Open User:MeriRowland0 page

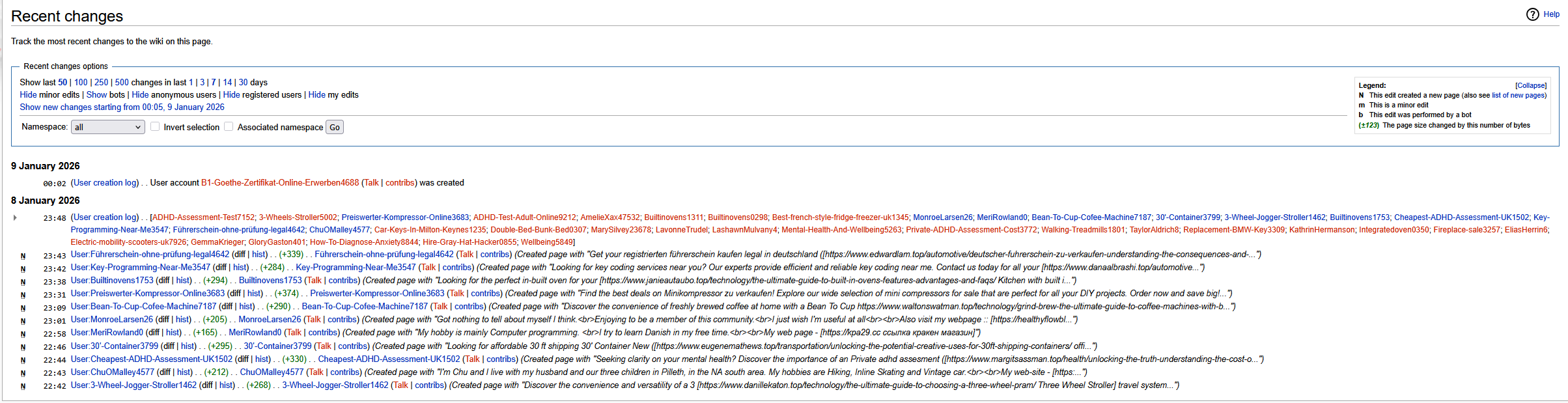pyautogui.click(x=107, y=333)
